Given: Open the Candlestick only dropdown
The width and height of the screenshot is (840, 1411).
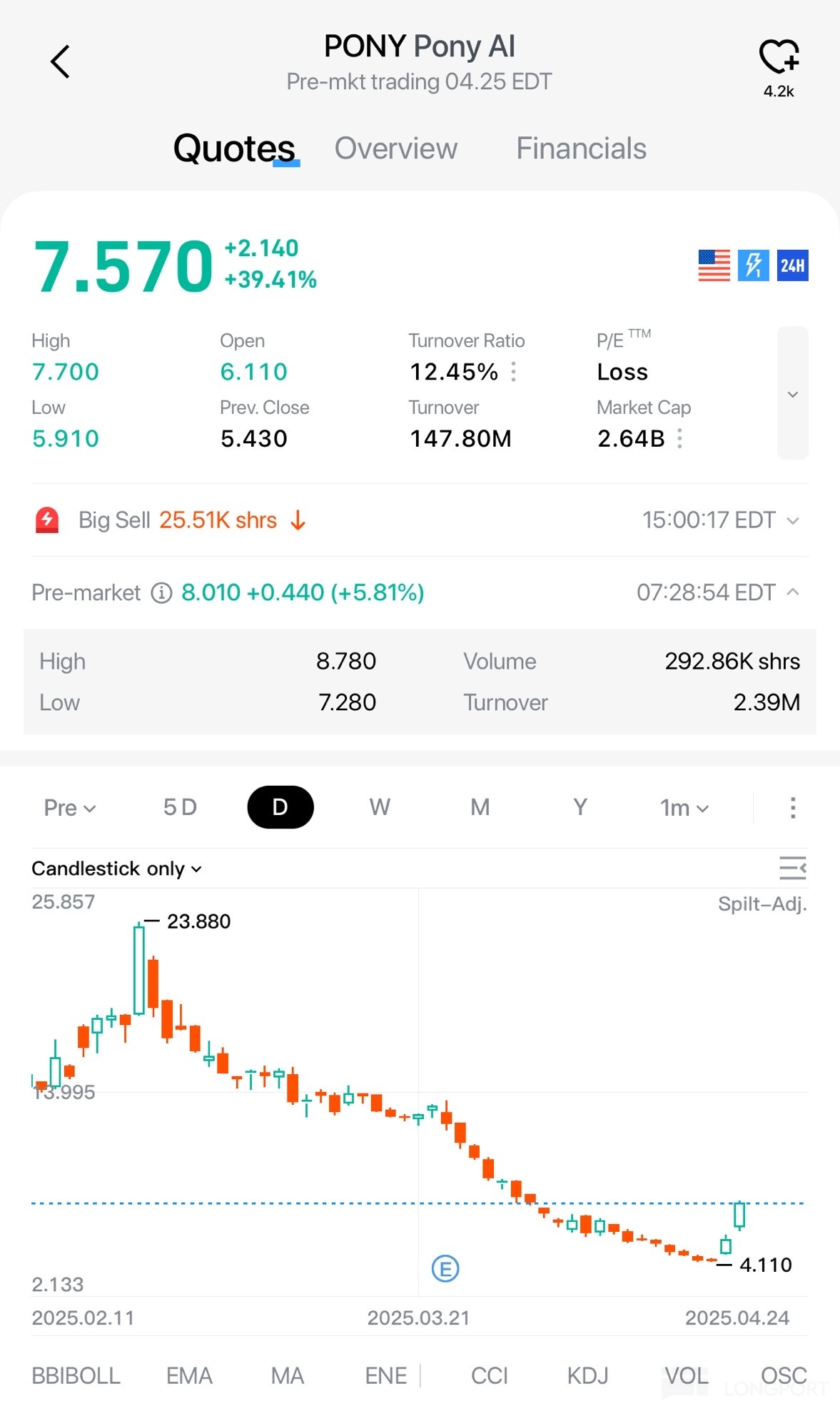Looking at the screenshot, I should point(116,869).
